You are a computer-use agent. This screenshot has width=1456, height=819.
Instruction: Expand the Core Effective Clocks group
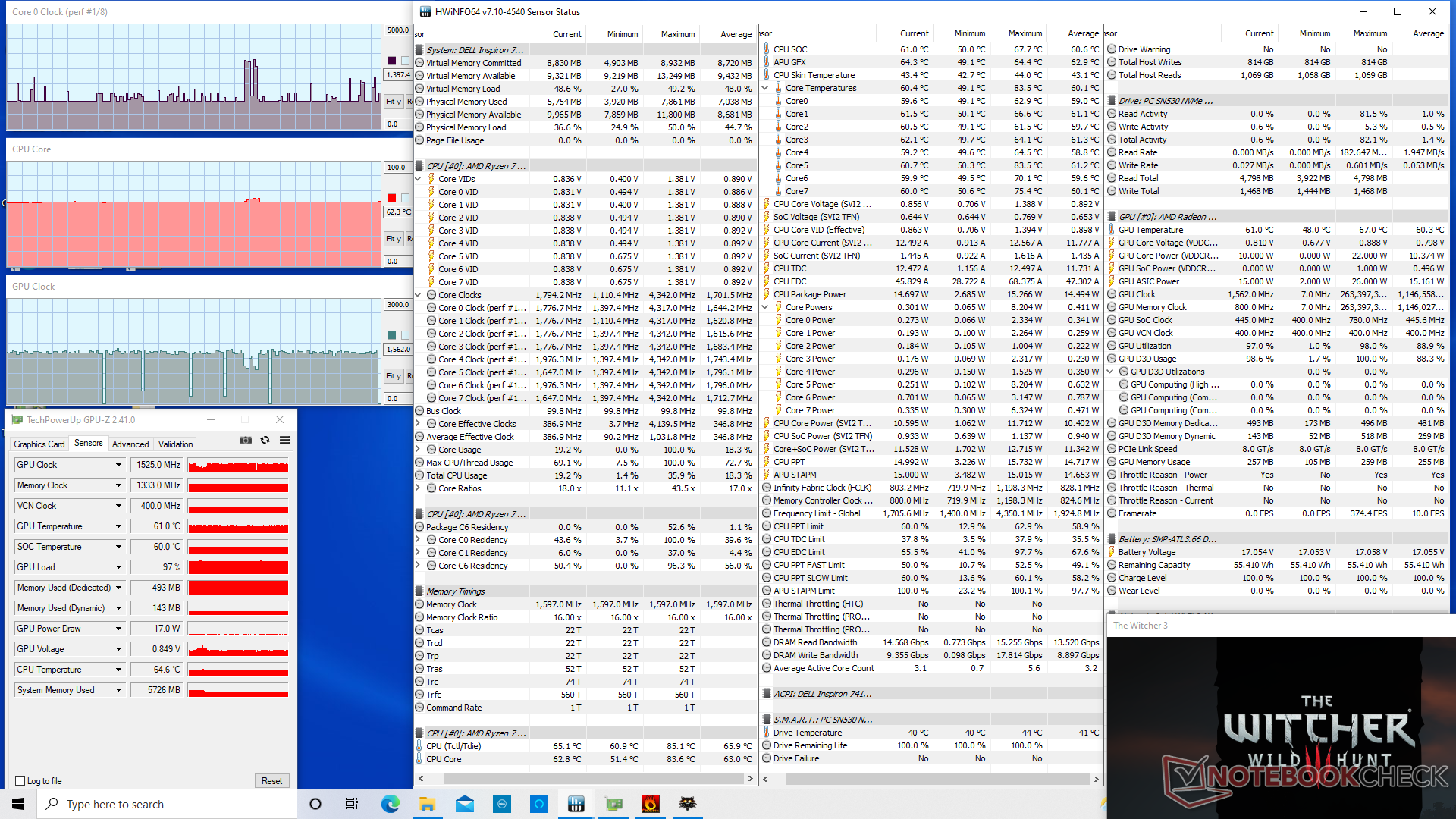pos(419,424)
